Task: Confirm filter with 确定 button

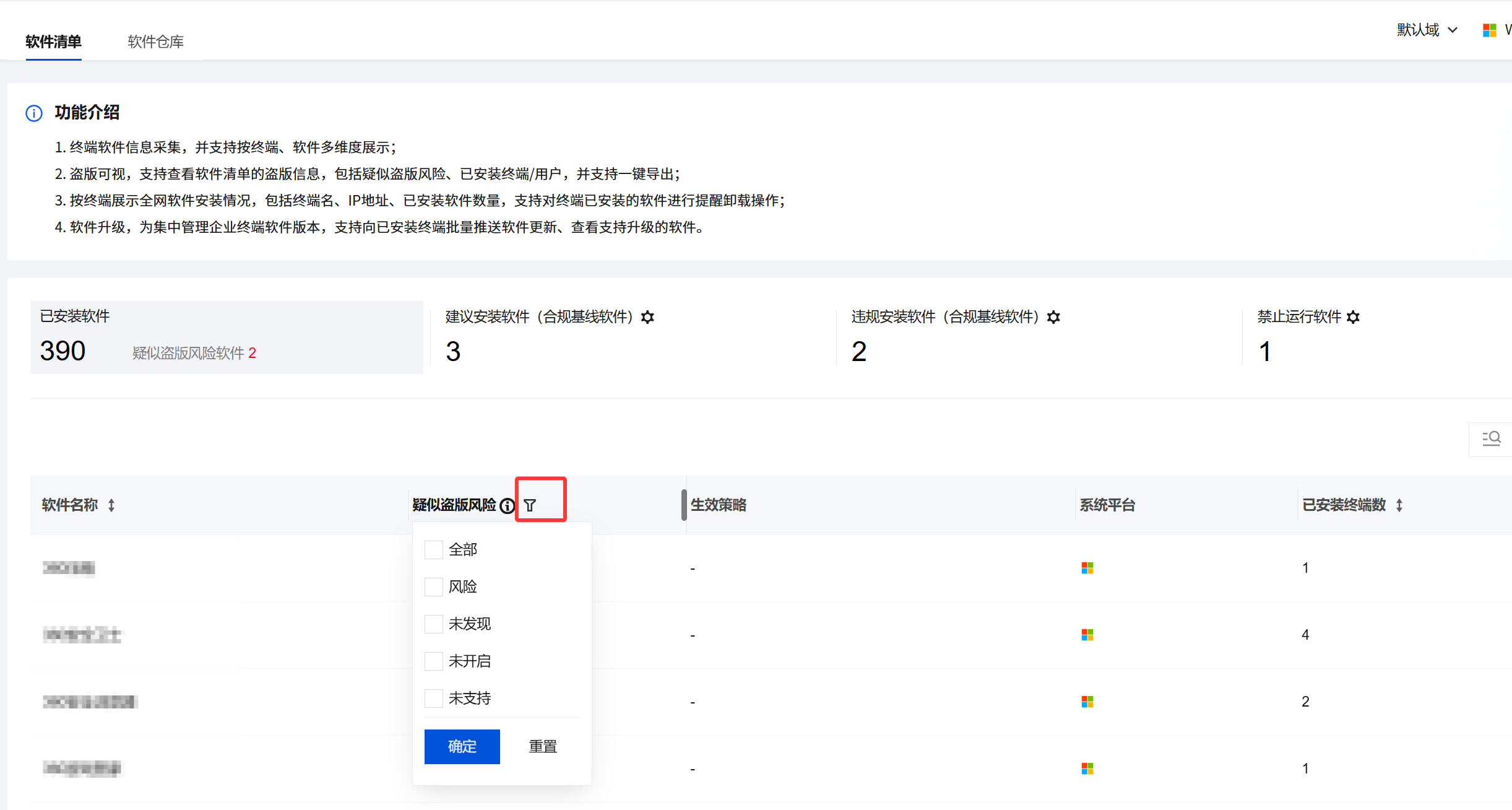Action: pyautogui.click(x=462, y=746)
